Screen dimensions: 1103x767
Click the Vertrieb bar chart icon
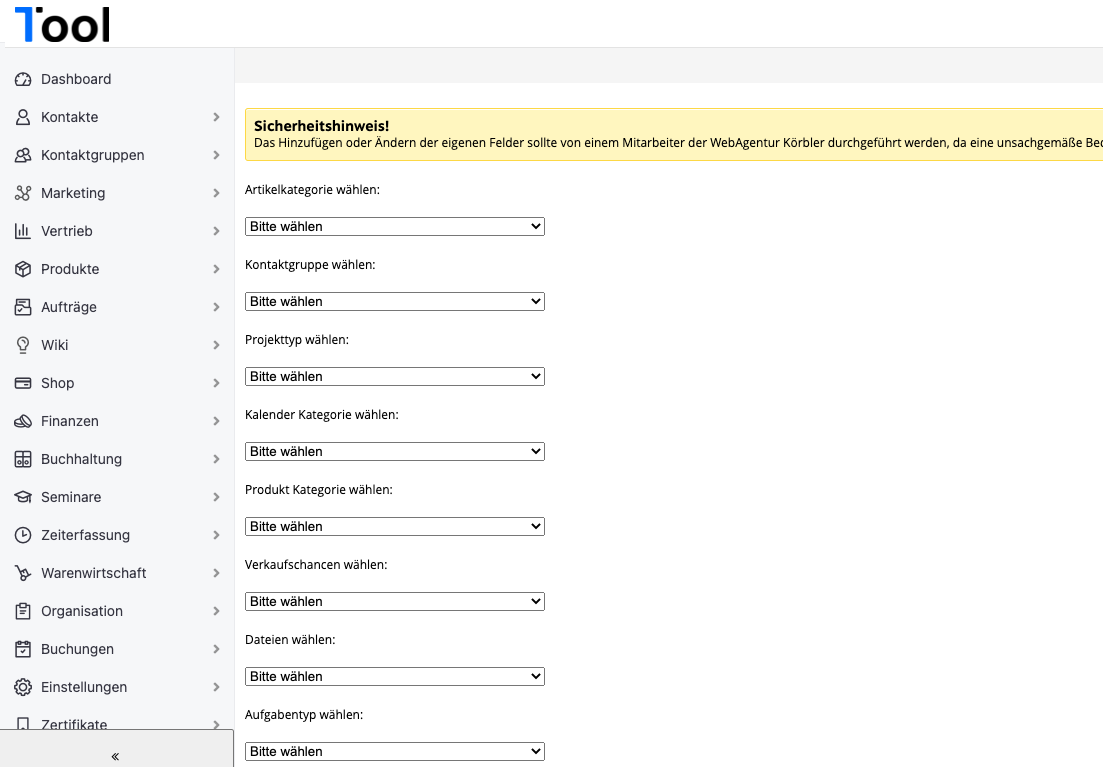(23, 231)
